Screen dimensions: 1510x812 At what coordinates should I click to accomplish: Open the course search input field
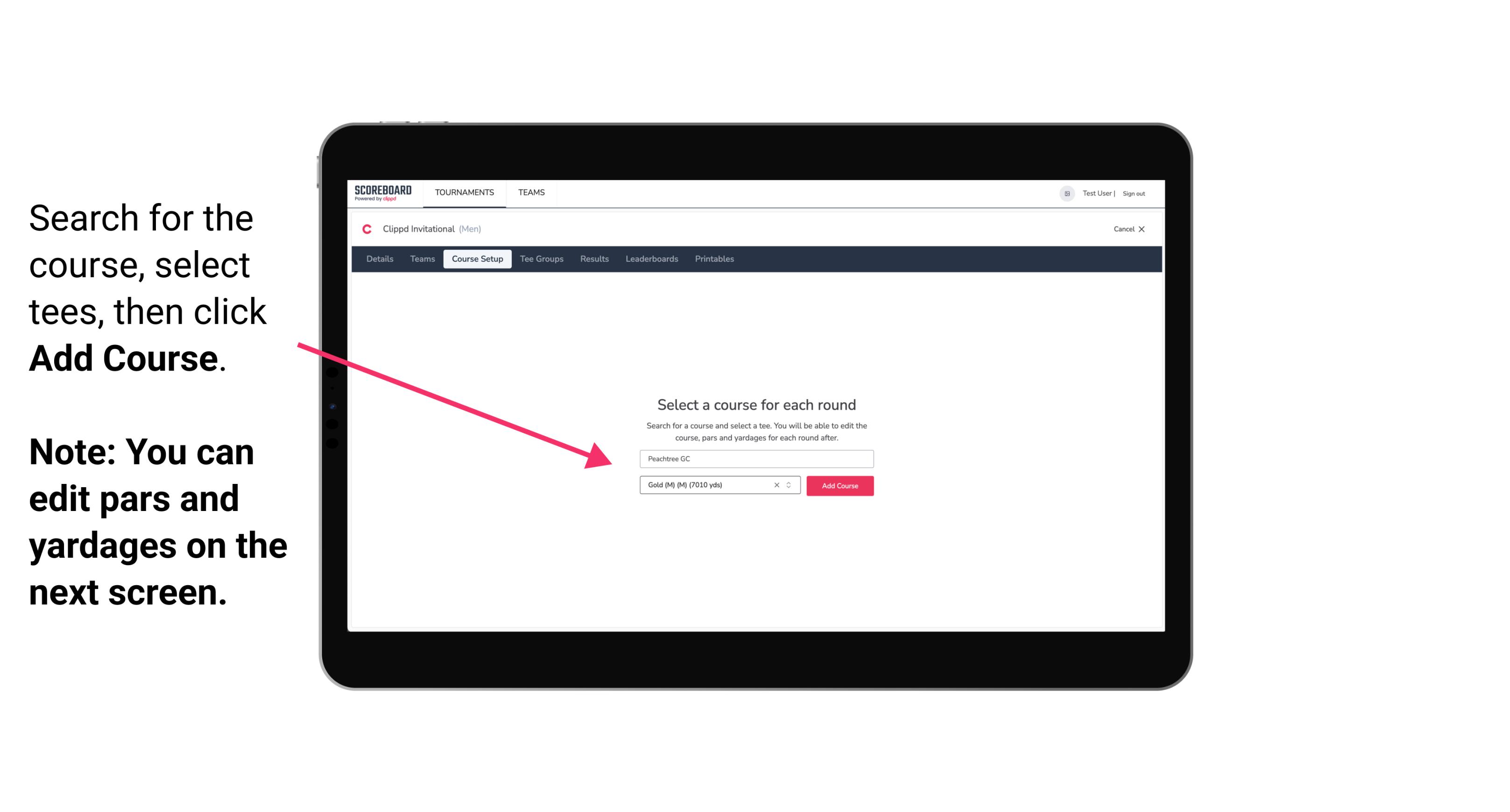(754, 457)
